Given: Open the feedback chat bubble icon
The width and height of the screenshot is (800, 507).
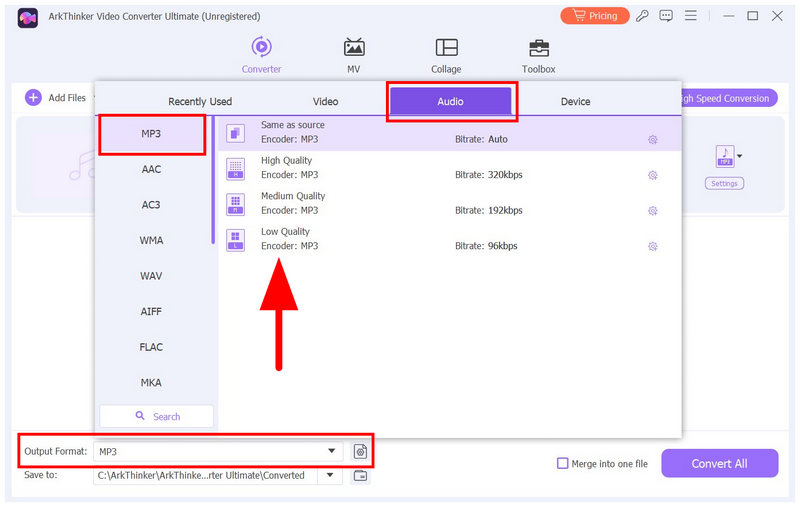Looking at the screenshot, I should (x=666, y=16).
